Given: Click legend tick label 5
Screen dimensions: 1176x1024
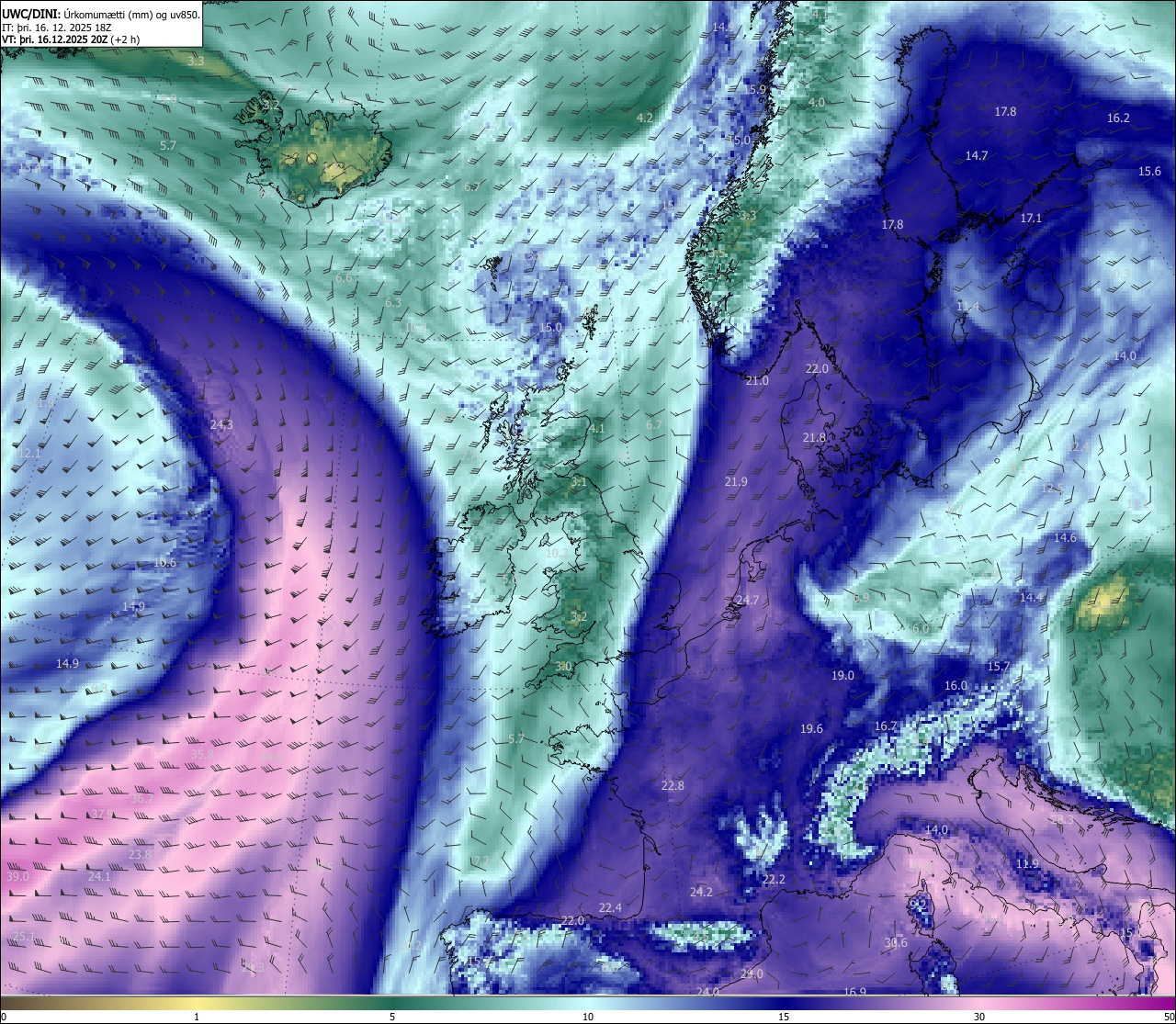Looking at the screenshot, I should click(392, 1017).
